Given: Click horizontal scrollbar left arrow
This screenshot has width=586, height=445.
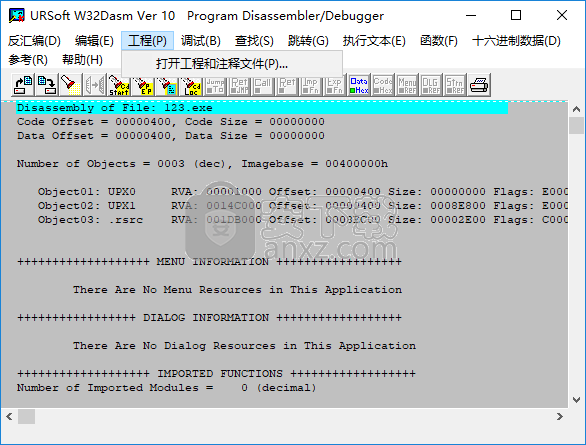Looking at the screenshot, I should point(9,416).
